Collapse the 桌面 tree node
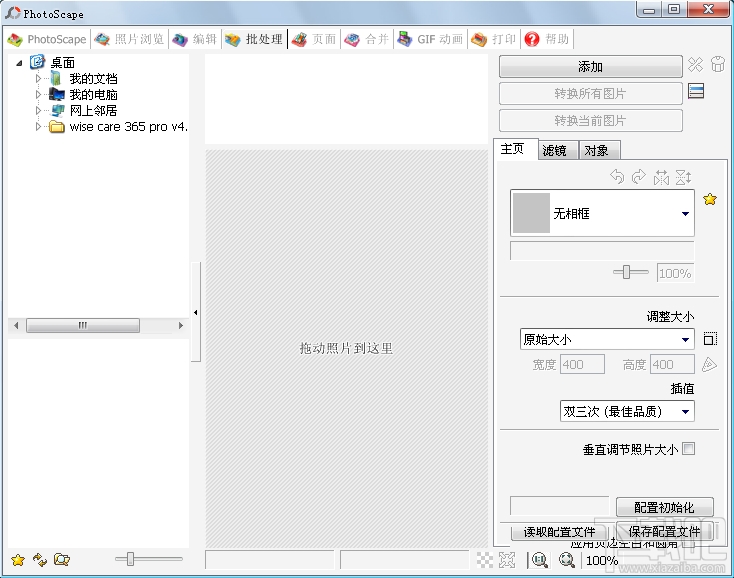Viewport: 734px width, 578px height. pos(19,63)
